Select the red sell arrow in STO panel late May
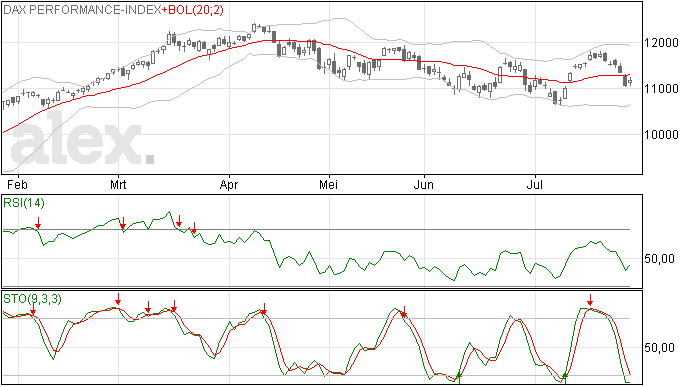The image size is (690, 387). [404, 312]
